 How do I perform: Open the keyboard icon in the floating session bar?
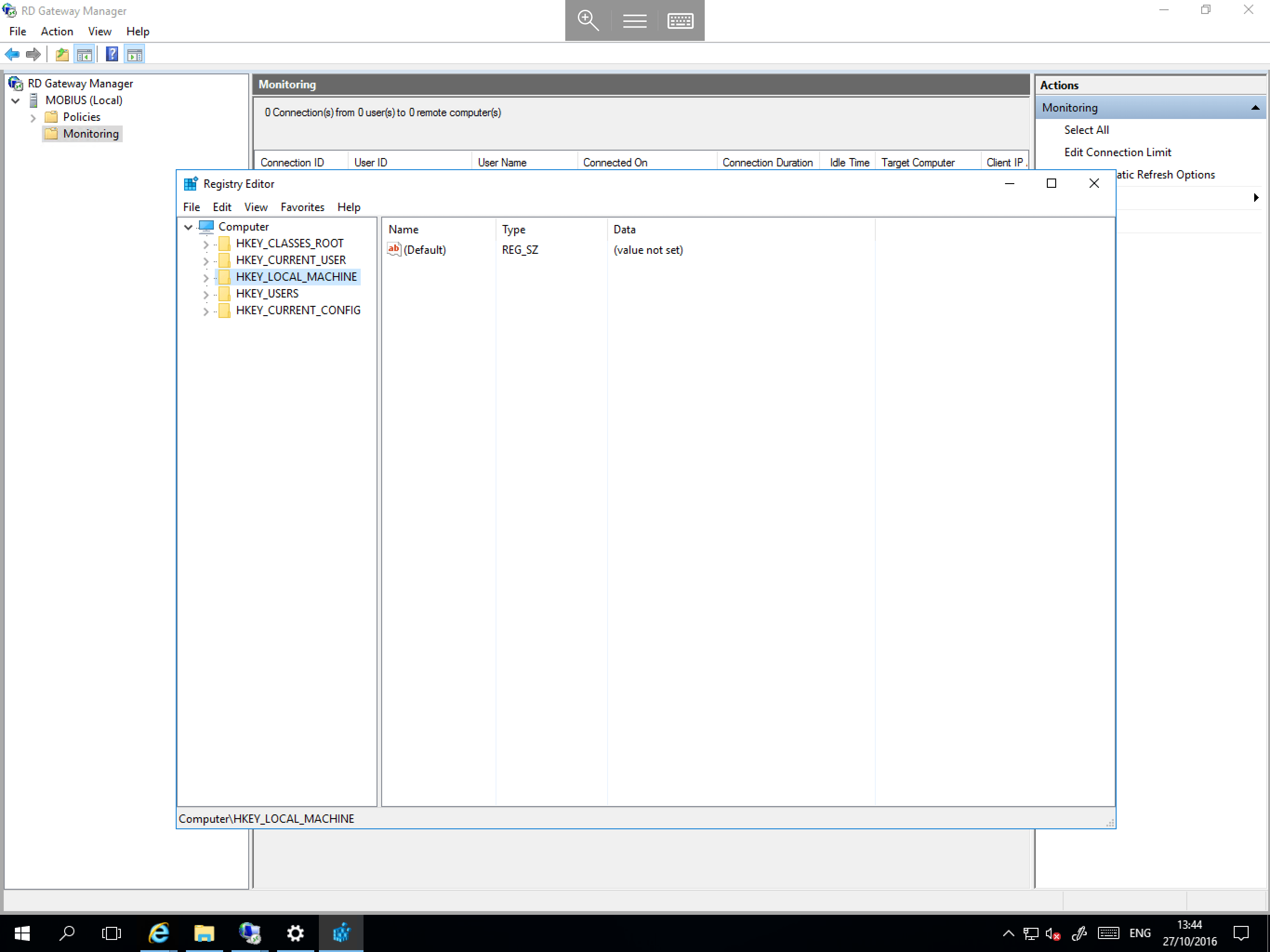(x=681, y=20)
